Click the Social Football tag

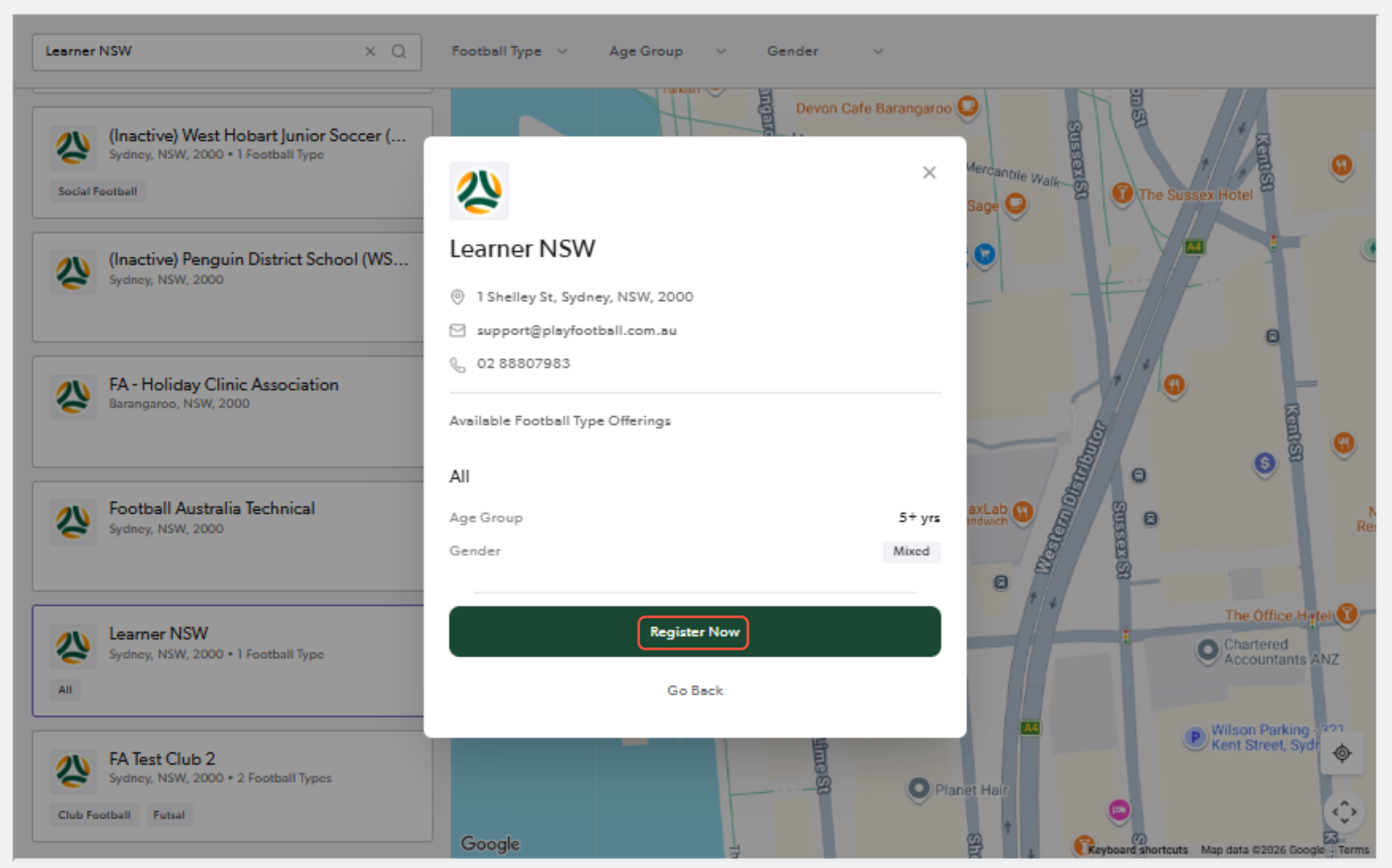(x=97, y=192)
